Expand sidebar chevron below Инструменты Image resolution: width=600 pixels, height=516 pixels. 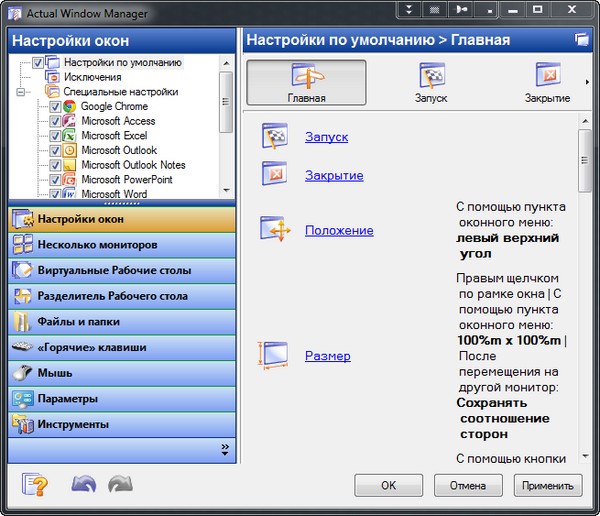(x=225, y=450)
